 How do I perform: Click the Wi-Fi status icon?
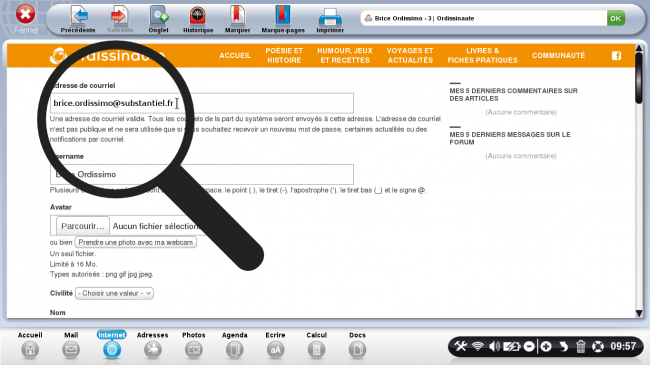(478, 346)
